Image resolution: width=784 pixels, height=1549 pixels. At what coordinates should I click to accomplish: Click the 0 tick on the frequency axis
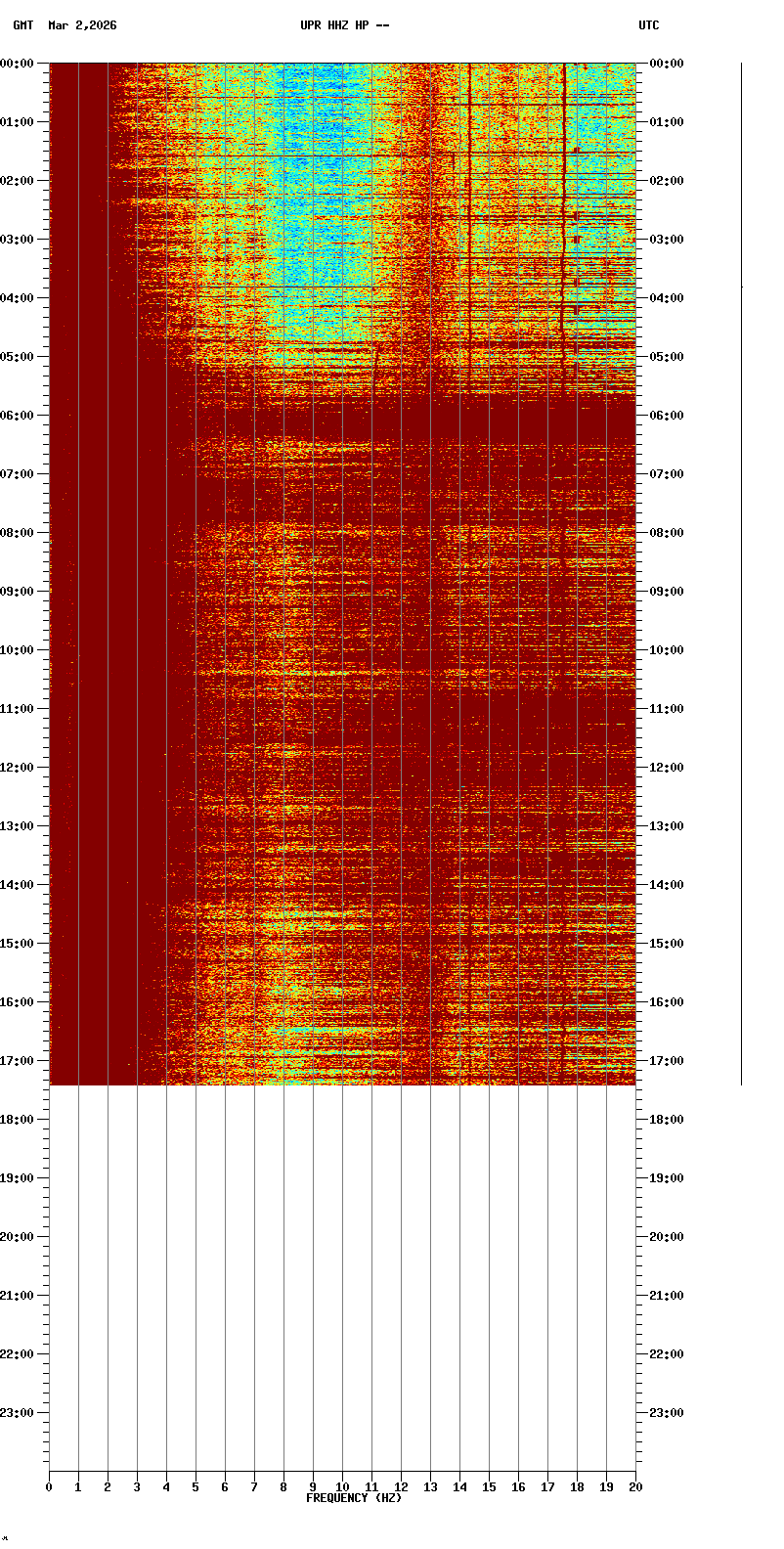[x=49, y=1487]
